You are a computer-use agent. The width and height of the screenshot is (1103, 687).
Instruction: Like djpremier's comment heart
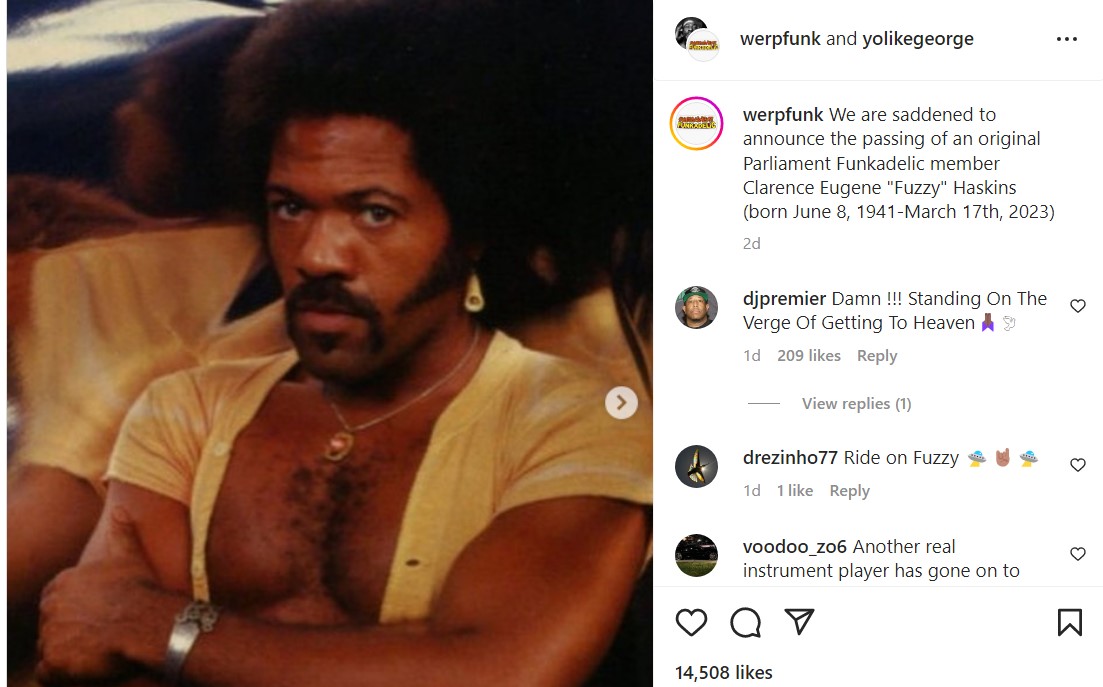[x=1078, y=306]
